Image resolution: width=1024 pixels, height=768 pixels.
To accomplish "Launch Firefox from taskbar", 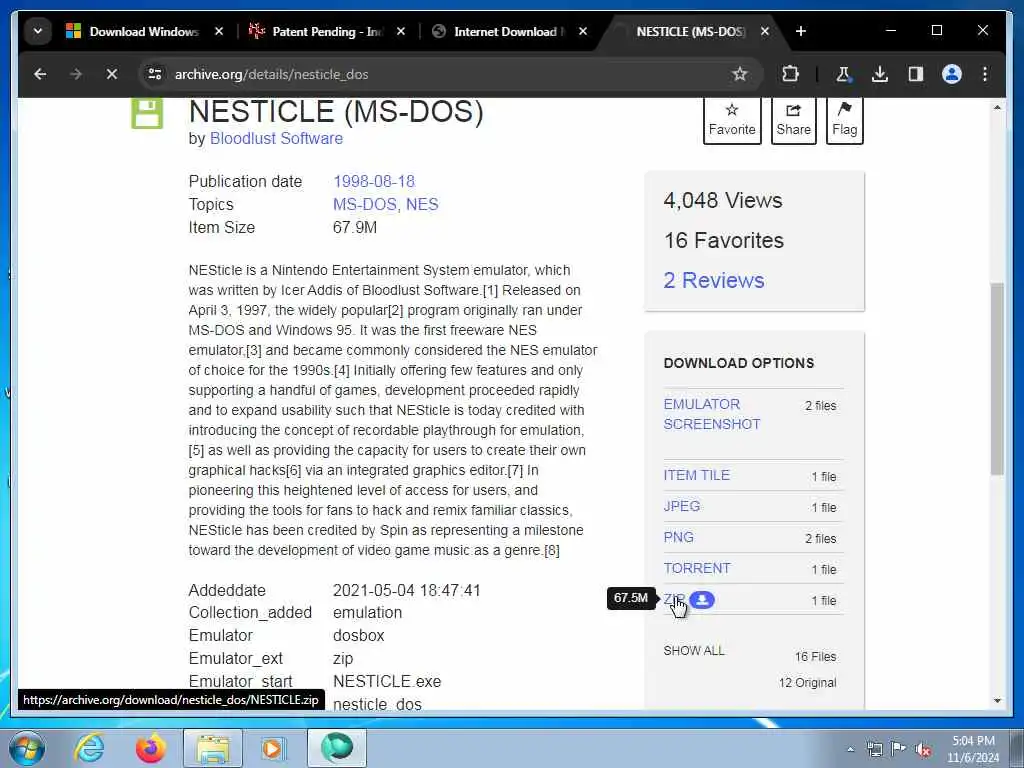I will click(x=150, y=748).
